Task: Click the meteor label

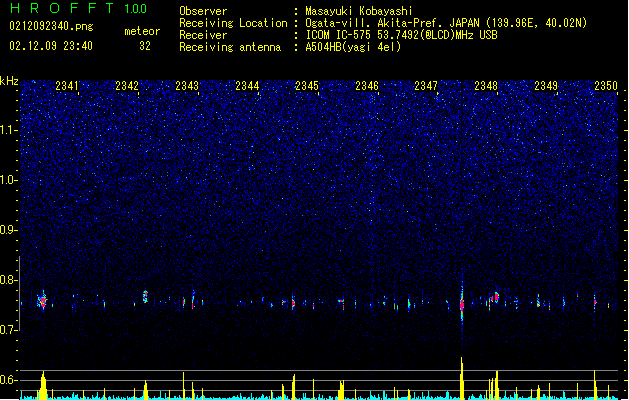Action: (x=142, y=31)
